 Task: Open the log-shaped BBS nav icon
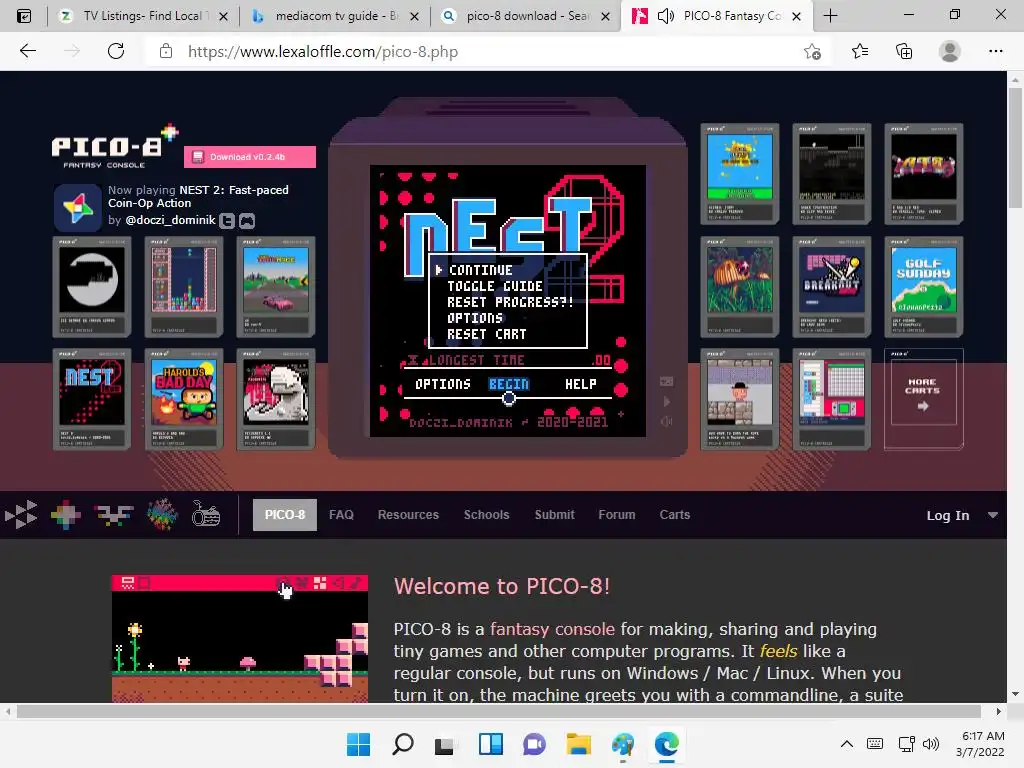point(206,514)
